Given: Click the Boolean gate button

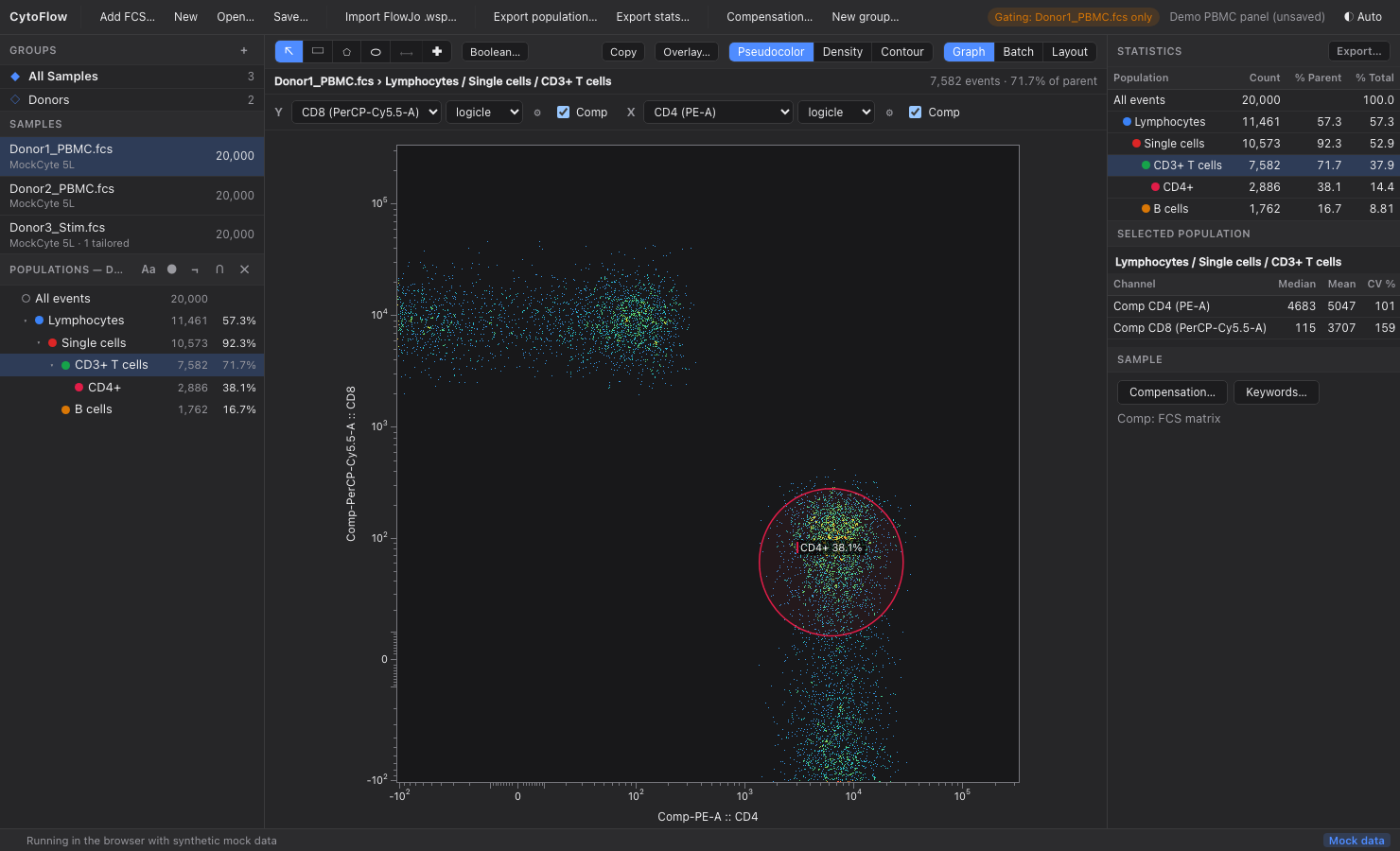Looking at the screenshot, I should [495, 52].
